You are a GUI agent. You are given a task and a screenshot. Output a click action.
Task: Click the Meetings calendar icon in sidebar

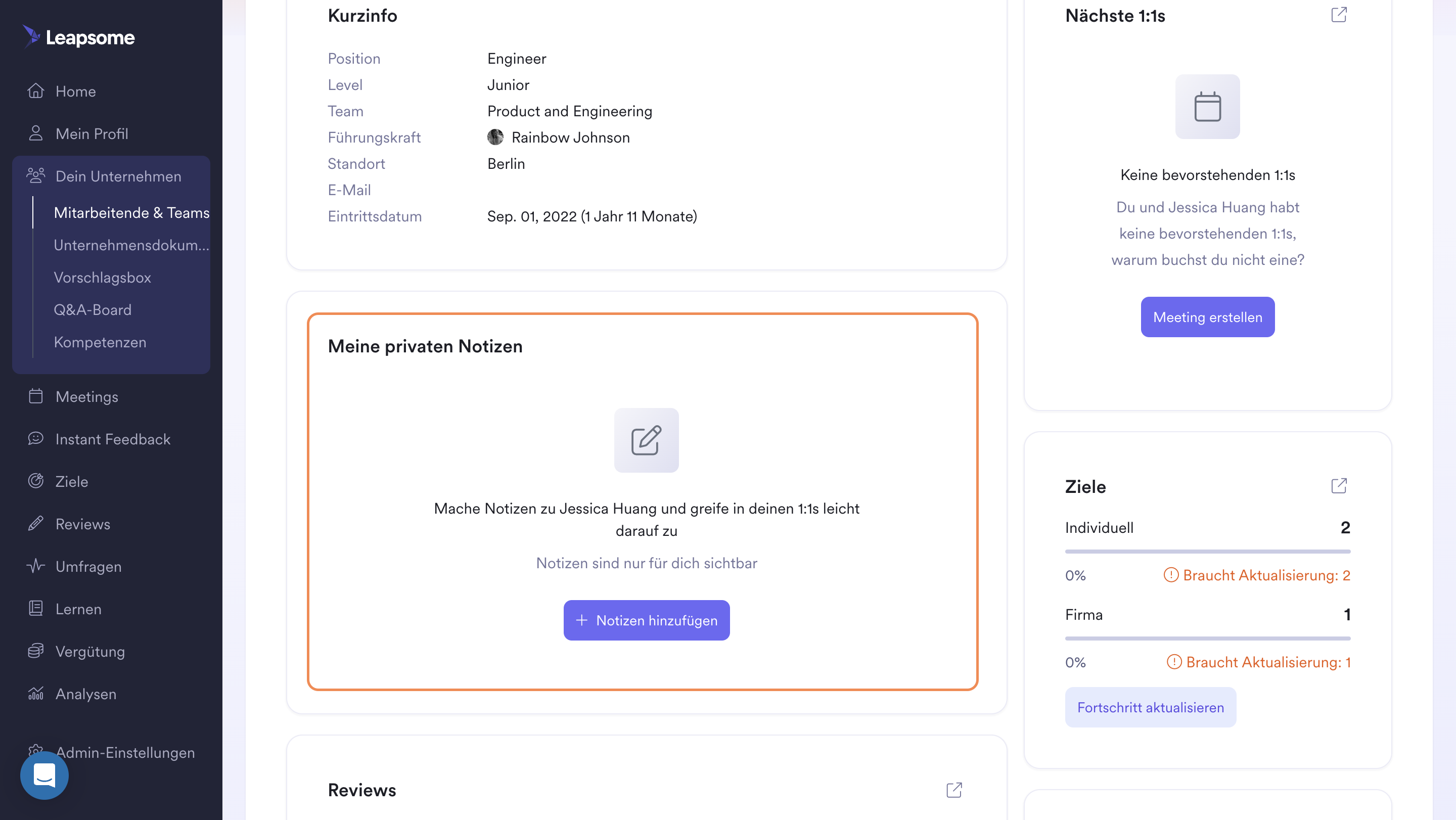(35, 396)
